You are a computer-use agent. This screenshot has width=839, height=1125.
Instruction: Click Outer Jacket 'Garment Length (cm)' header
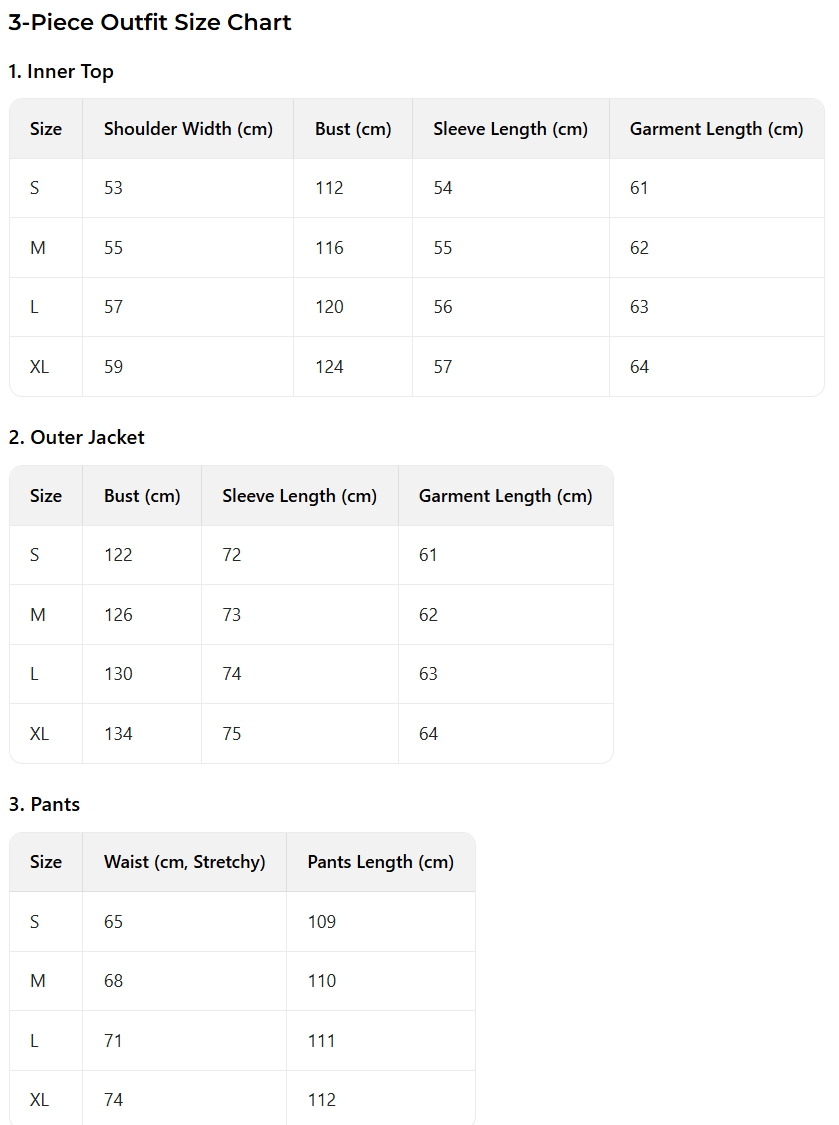(x=505, y=496)
